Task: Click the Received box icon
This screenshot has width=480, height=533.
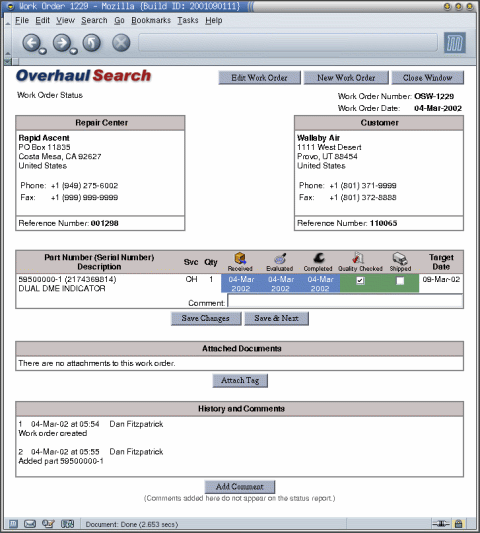Action: [240, 258]
